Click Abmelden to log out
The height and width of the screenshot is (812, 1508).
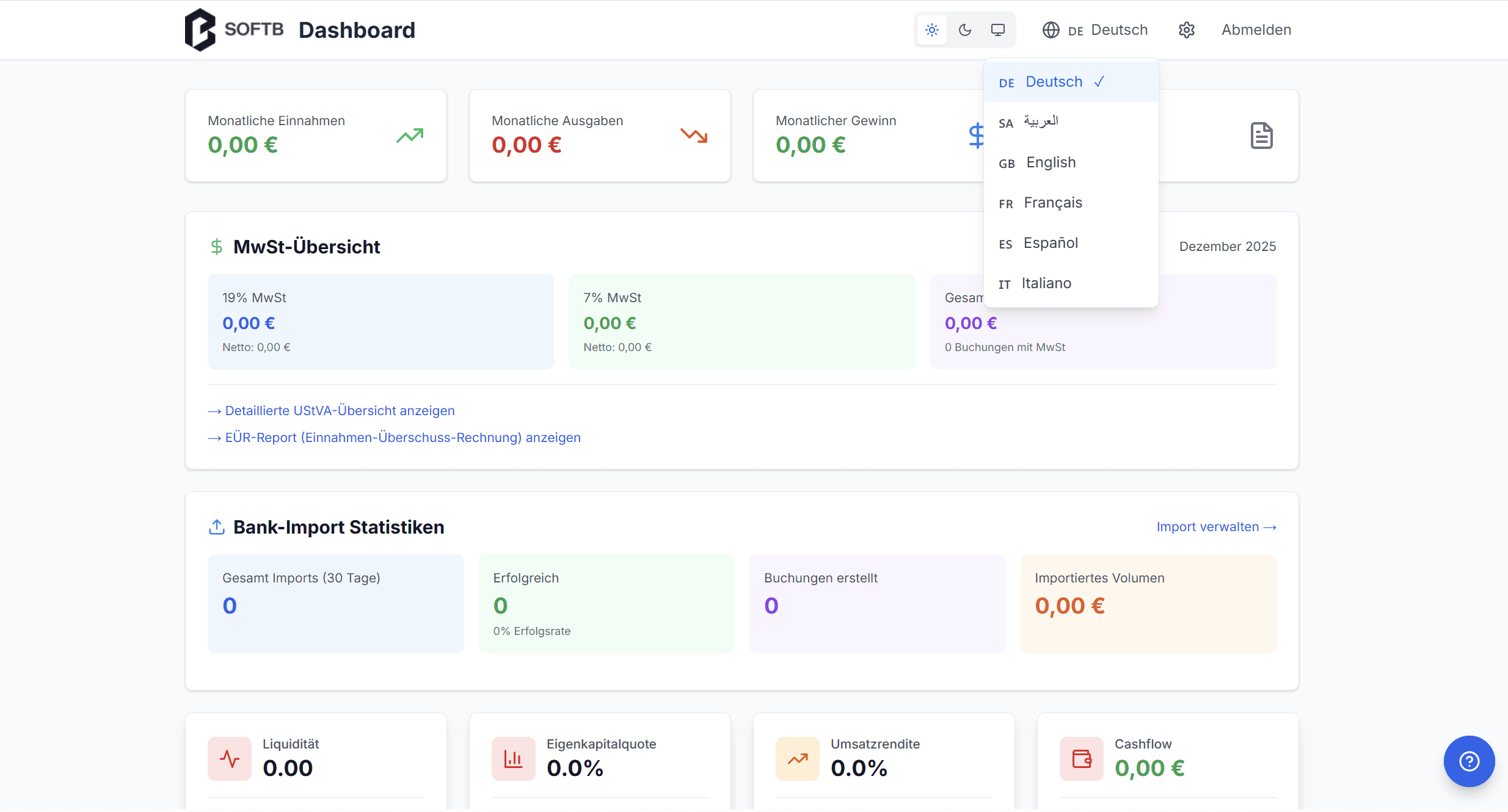1256,30
